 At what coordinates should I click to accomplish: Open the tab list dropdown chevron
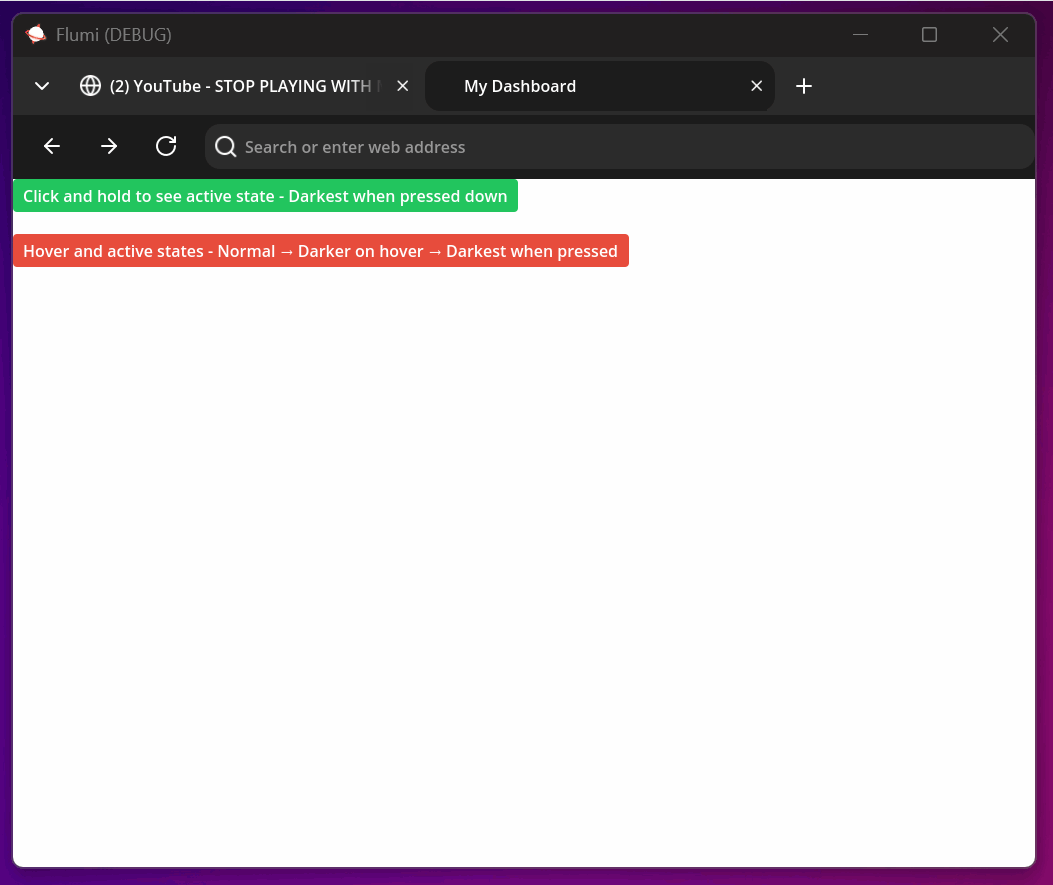(42, 86)
